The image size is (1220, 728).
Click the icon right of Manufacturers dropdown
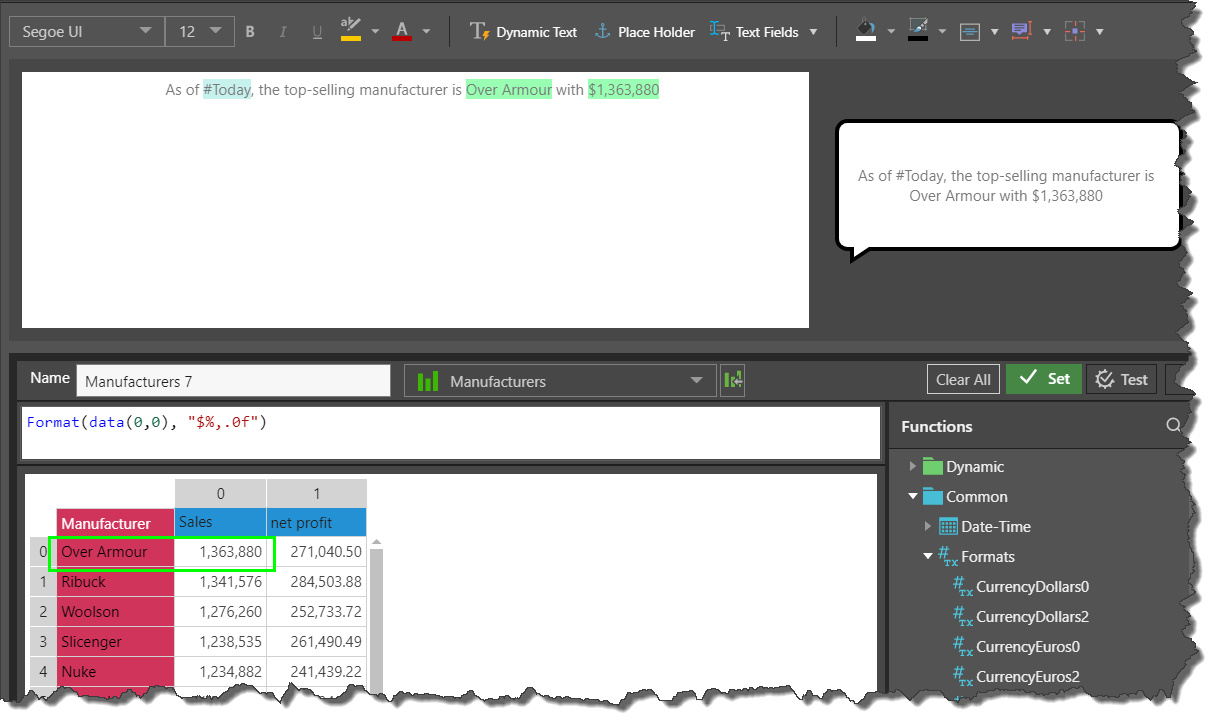coord(733,381)
